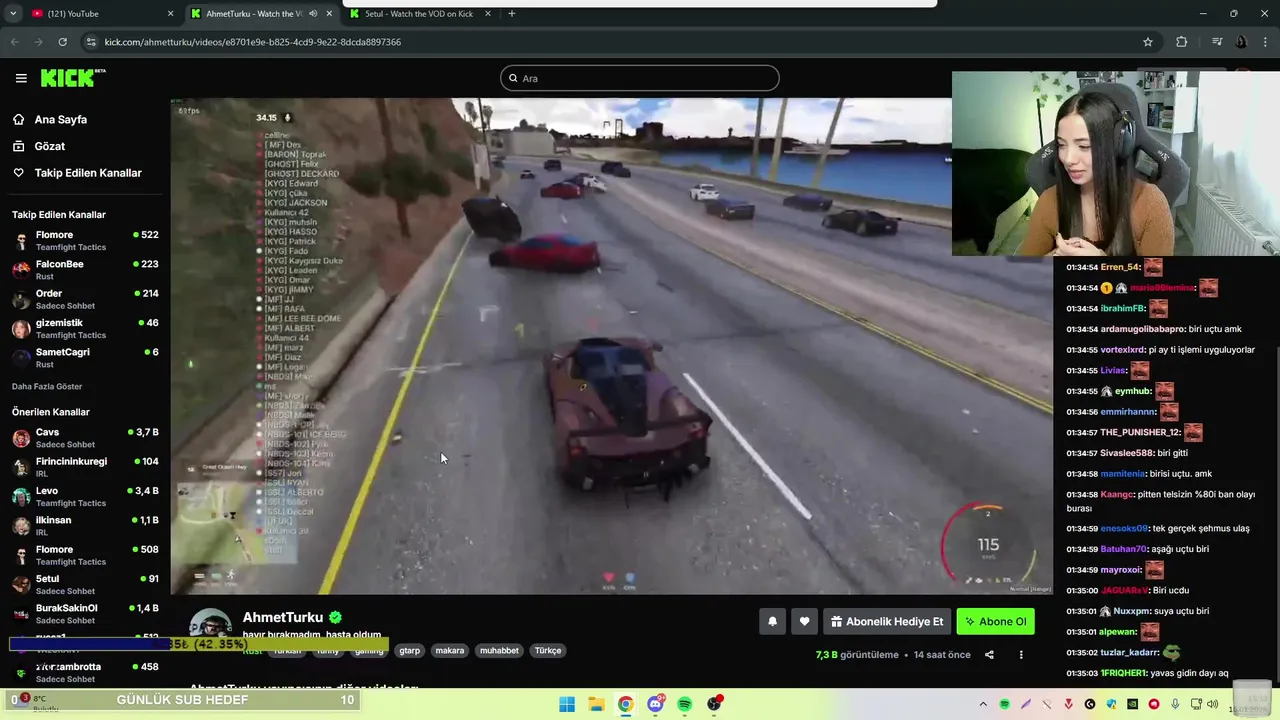The image size is (1280, 720).
Task: Click the microphone tray icon
Action: tap(1176, 704)
